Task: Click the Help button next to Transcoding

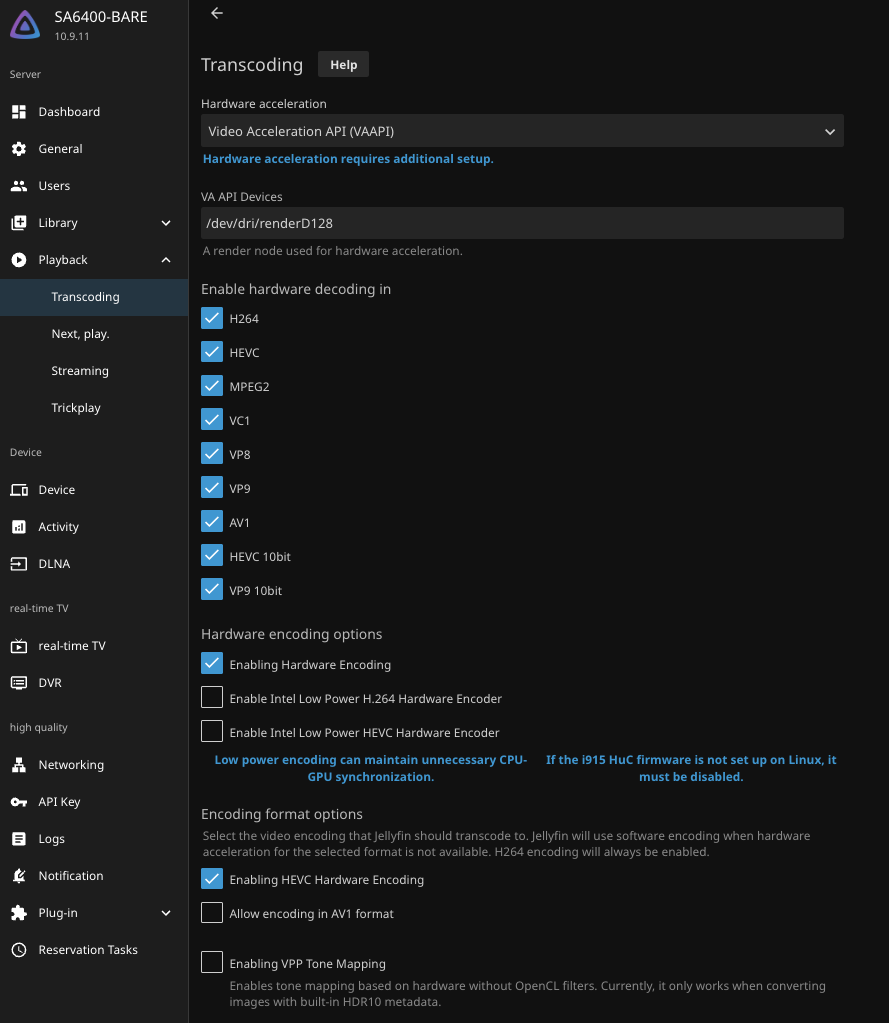Action: [343, 64]
